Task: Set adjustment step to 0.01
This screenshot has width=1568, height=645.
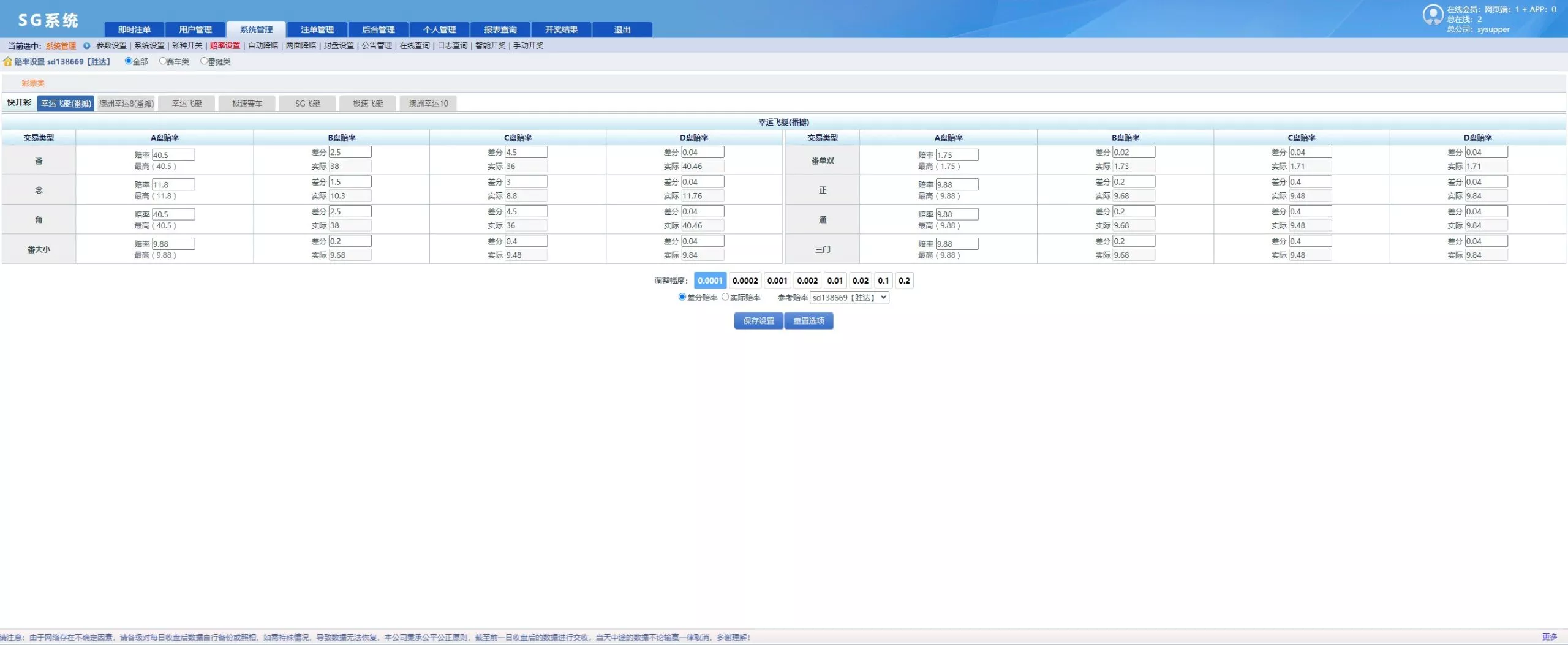Action: 835,281
